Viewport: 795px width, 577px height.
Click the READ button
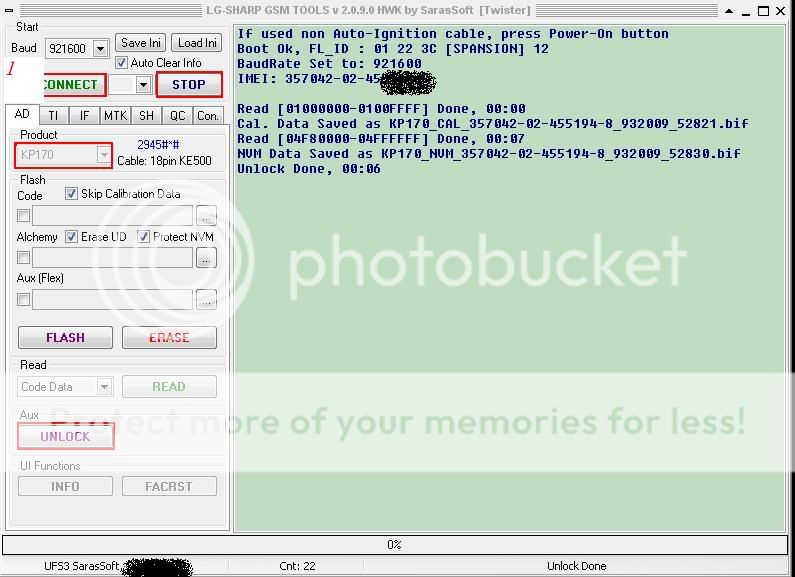coord(169,387)
